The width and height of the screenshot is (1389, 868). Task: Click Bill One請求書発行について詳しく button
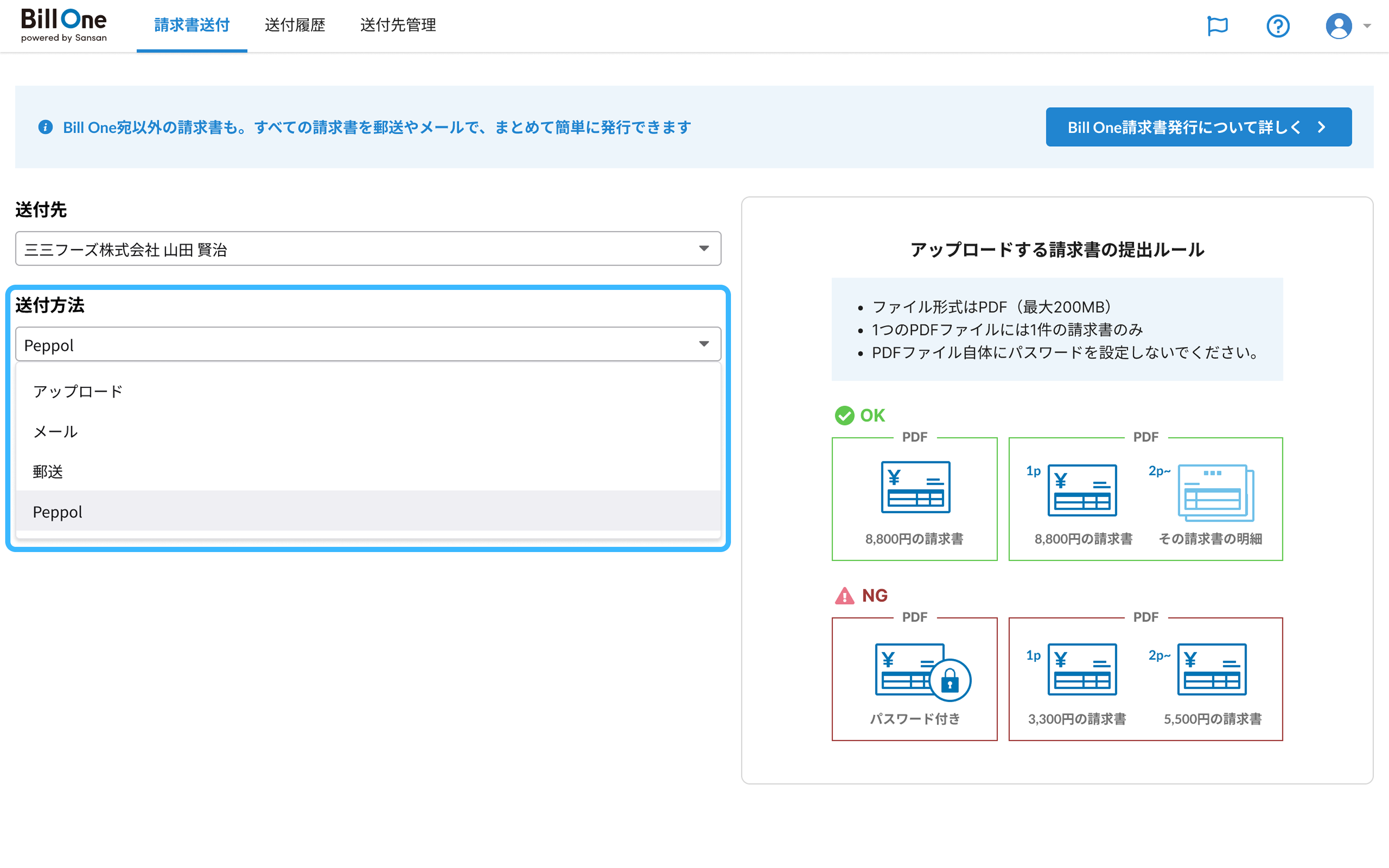click(x=1198, y=127)
